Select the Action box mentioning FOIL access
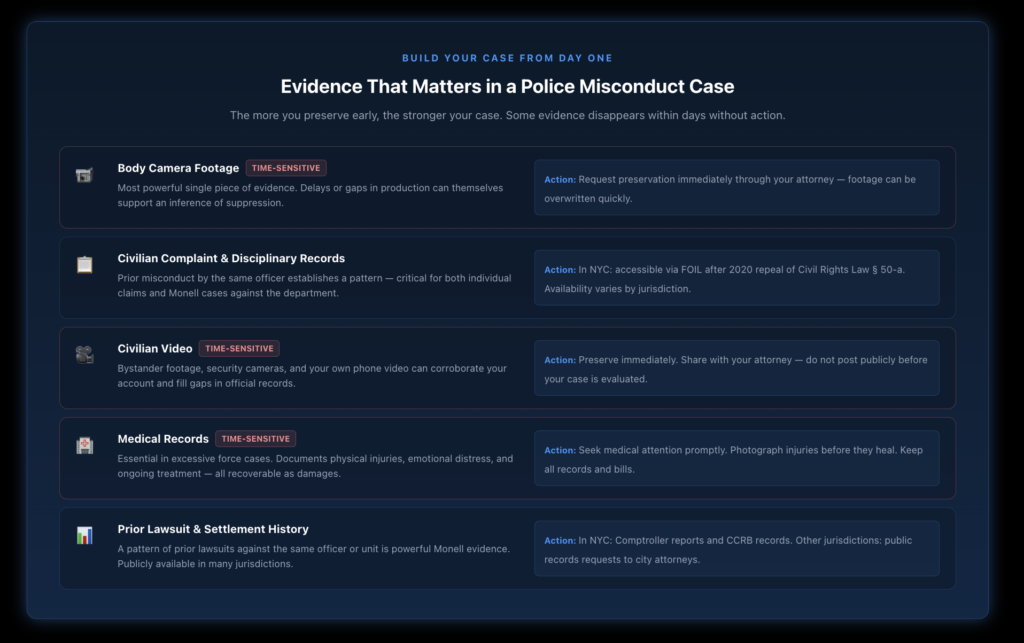Screen dimensions: 1024x643 point(737,278)
